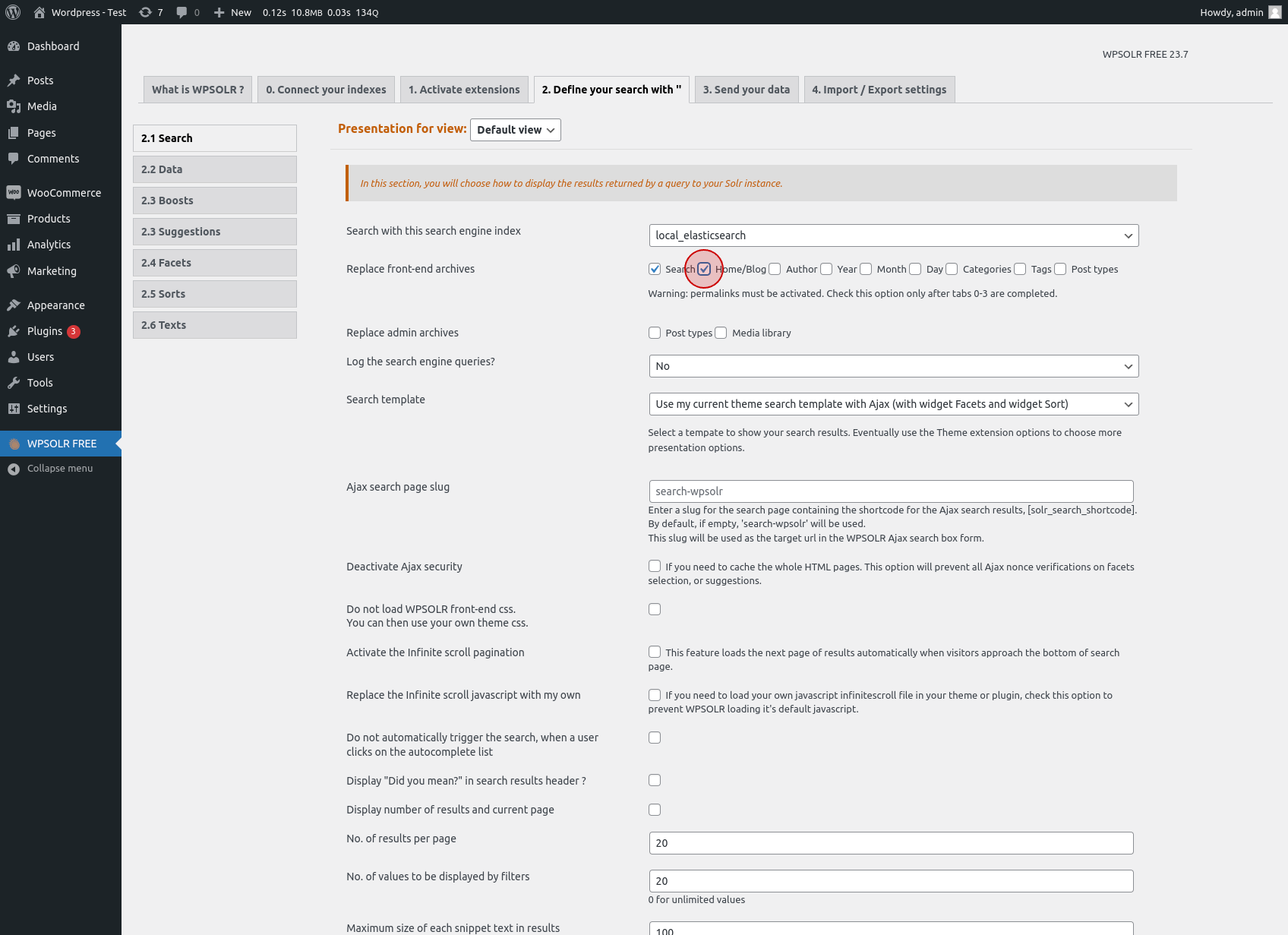Image resolution: width=1288 pixels, height=935 pixels.
Task: Click the plus New icon in the admin bar
Action: 219,12
